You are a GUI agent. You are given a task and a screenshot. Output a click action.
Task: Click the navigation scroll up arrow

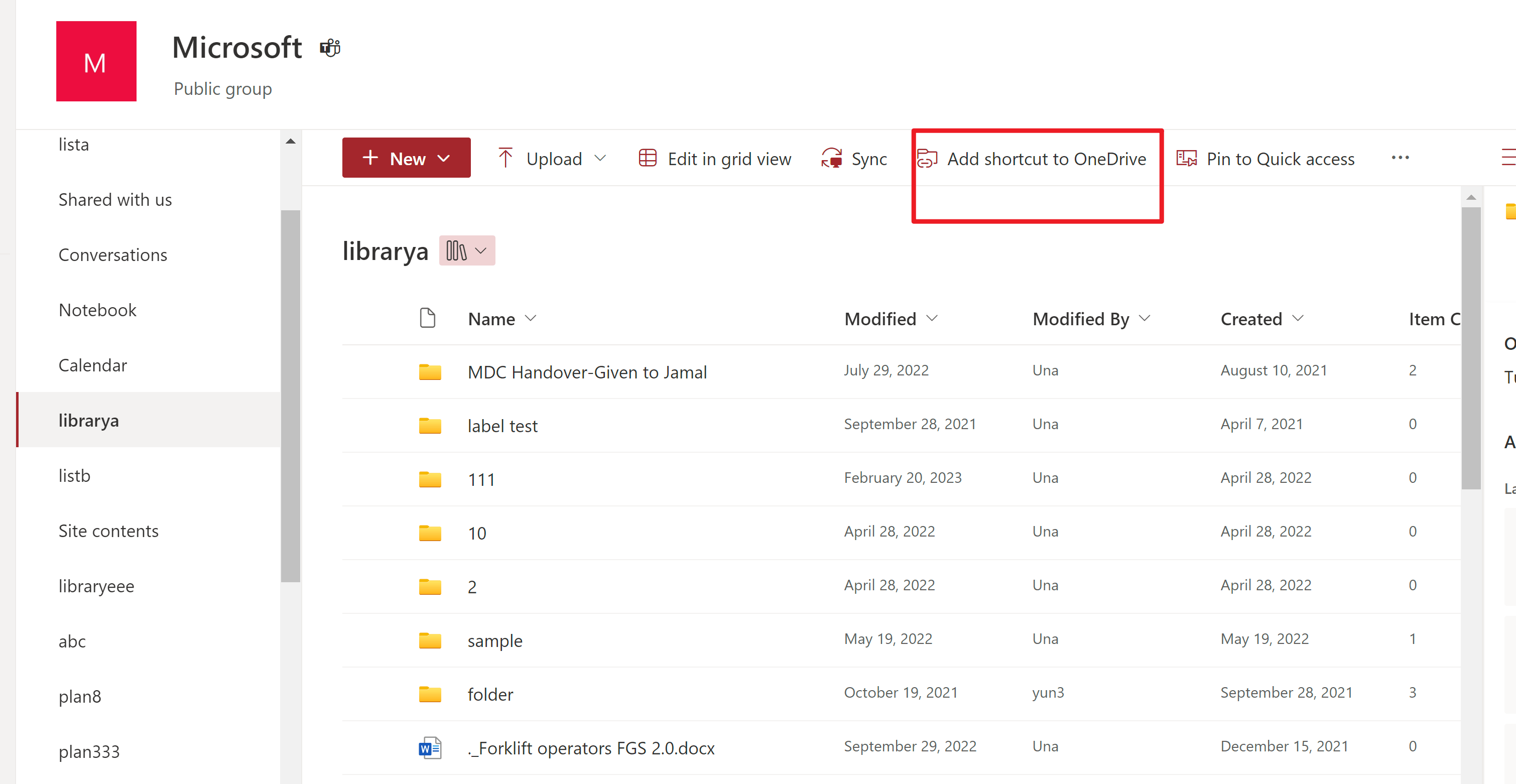290,141
